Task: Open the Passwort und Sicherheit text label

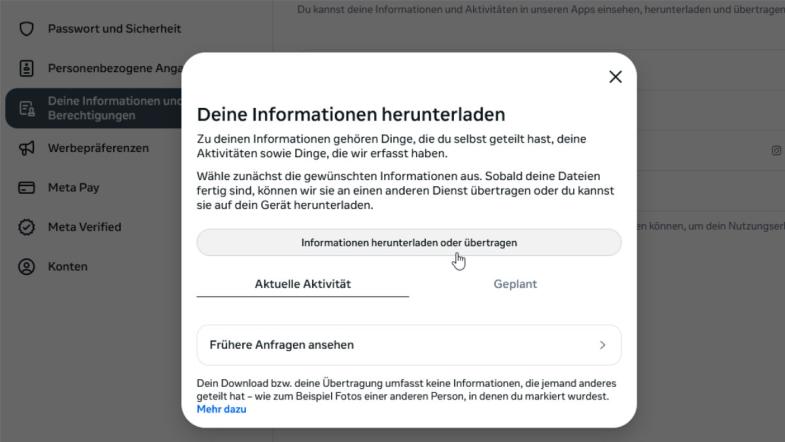Action: [x=114, y=28]
